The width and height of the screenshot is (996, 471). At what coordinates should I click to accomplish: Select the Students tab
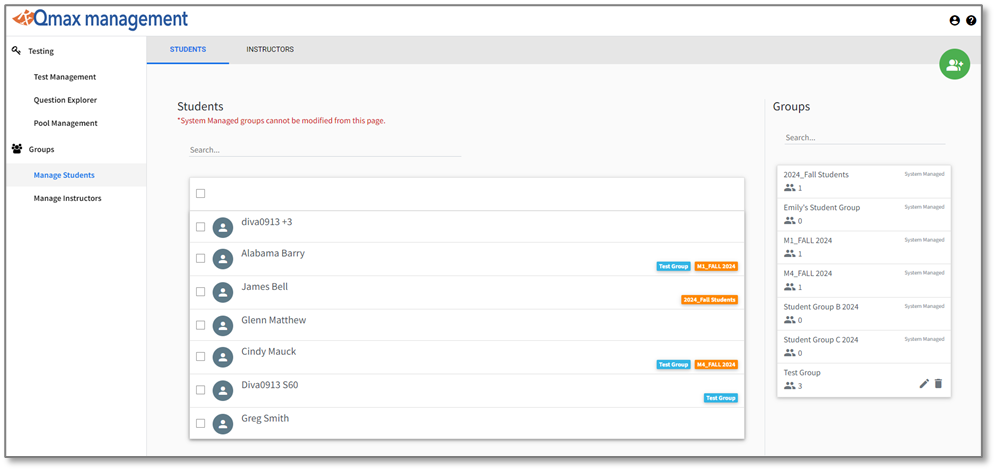click(x=188, y=50)
